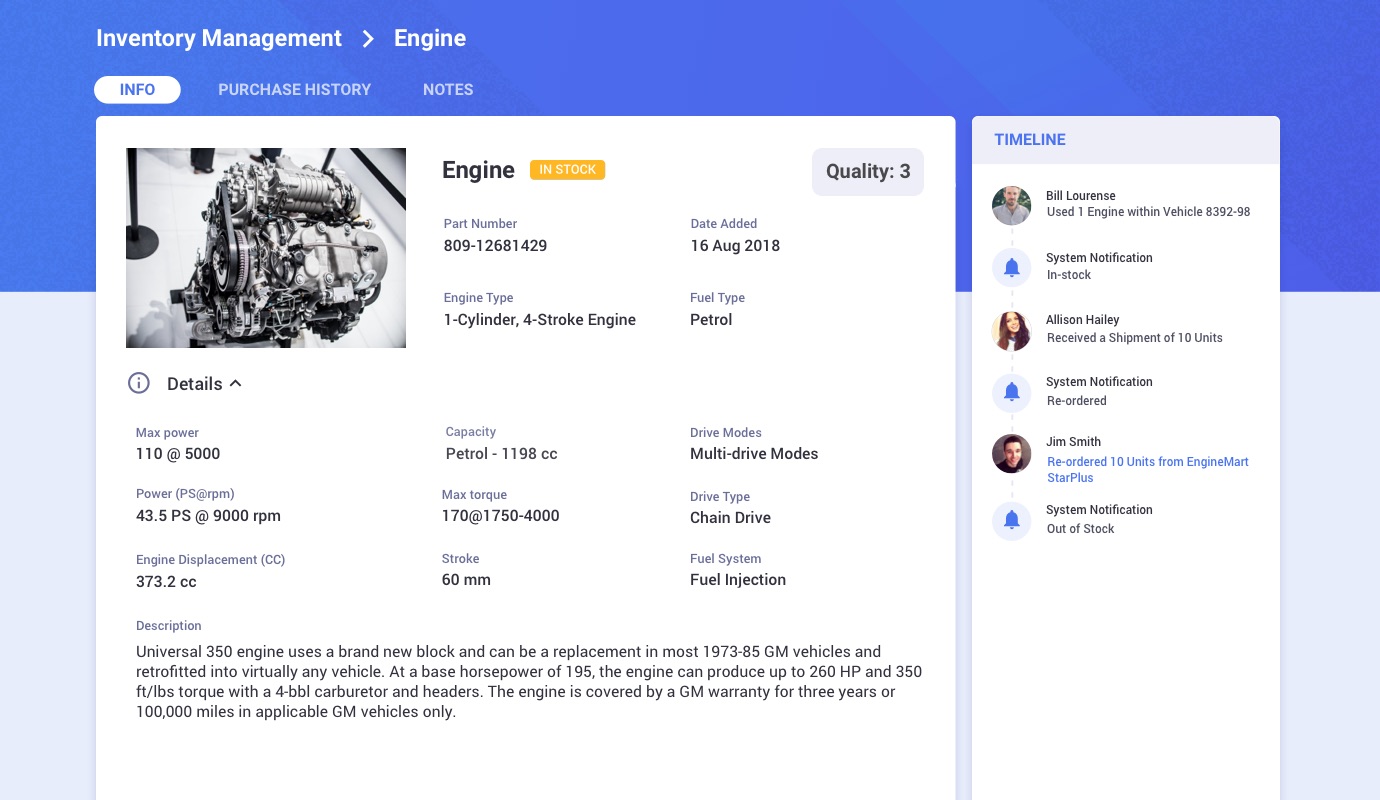Viewport: 1380px width, 800px height.
Task: Click the Max power value 110 @ 5000
Action: tap(178, 454)
